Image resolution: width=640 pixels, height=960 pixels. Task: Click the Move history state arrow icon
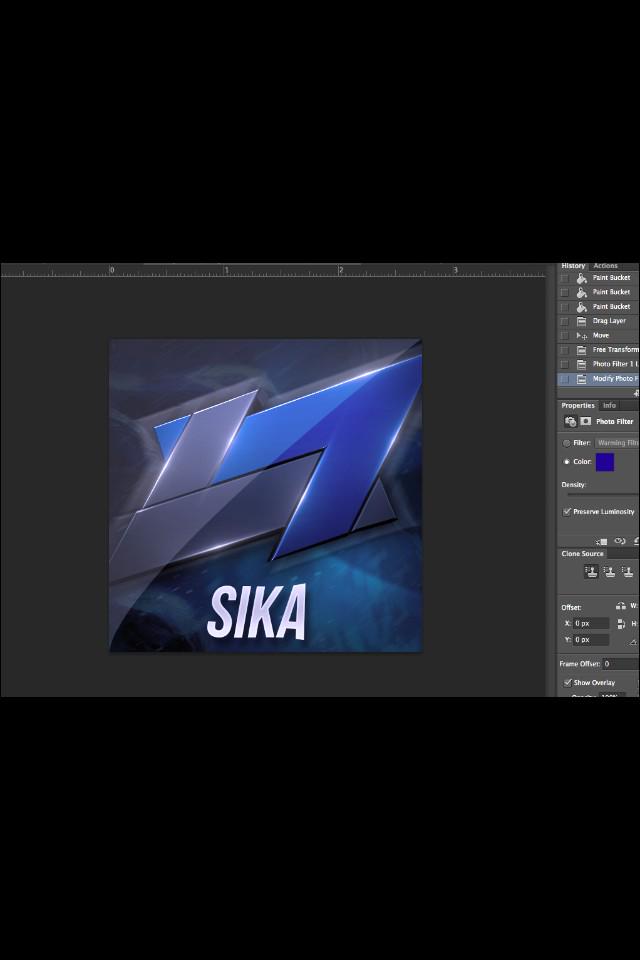[x=581, y=336]
